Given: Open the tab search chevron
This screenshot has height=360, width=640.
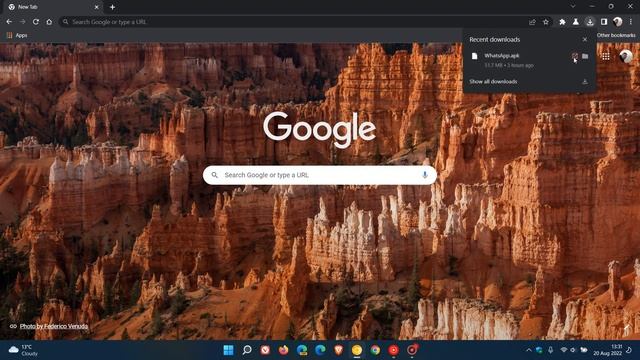Looking at the screenshot, I should 573,7.
